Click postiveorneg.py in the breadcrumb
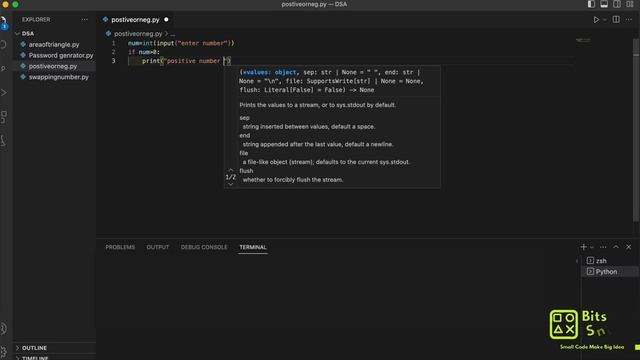The height and width of the screenshot is (360, 640). pyautogui.click(x=138, y=33)
